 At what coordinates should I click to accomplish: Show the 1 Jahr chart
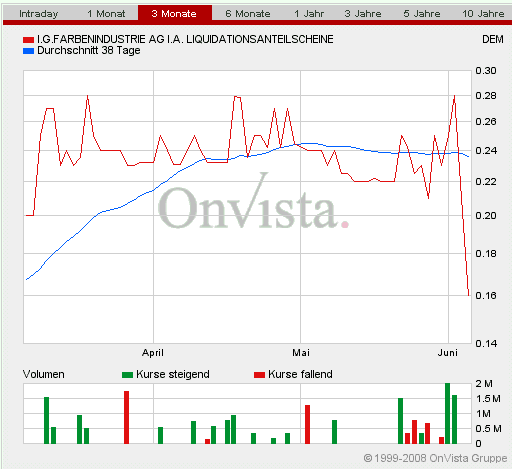309,14
